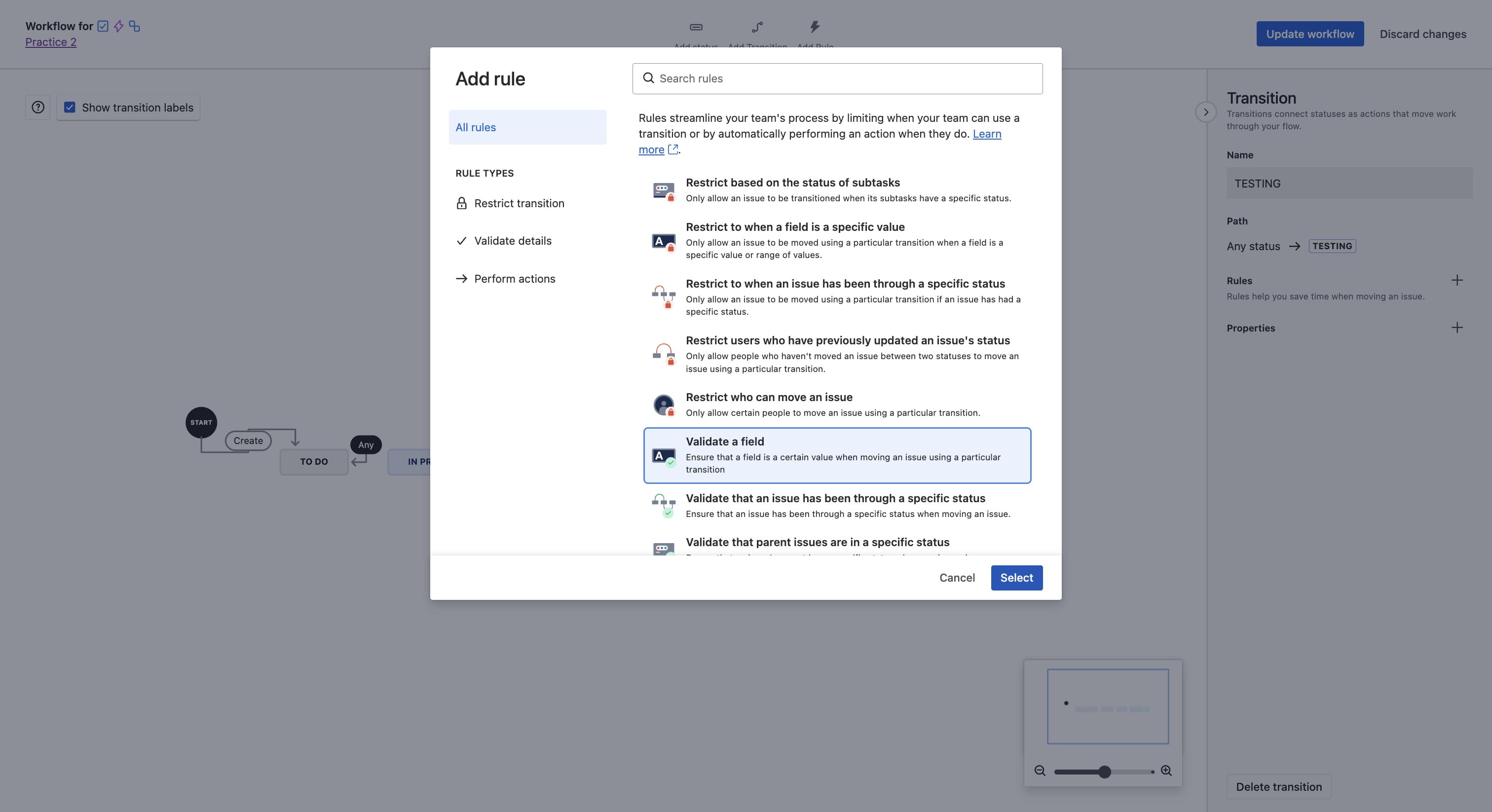The image size is (1492, 812).
Task: Click the zoom out magnifier icon
Action: (x=1040, y=771)
